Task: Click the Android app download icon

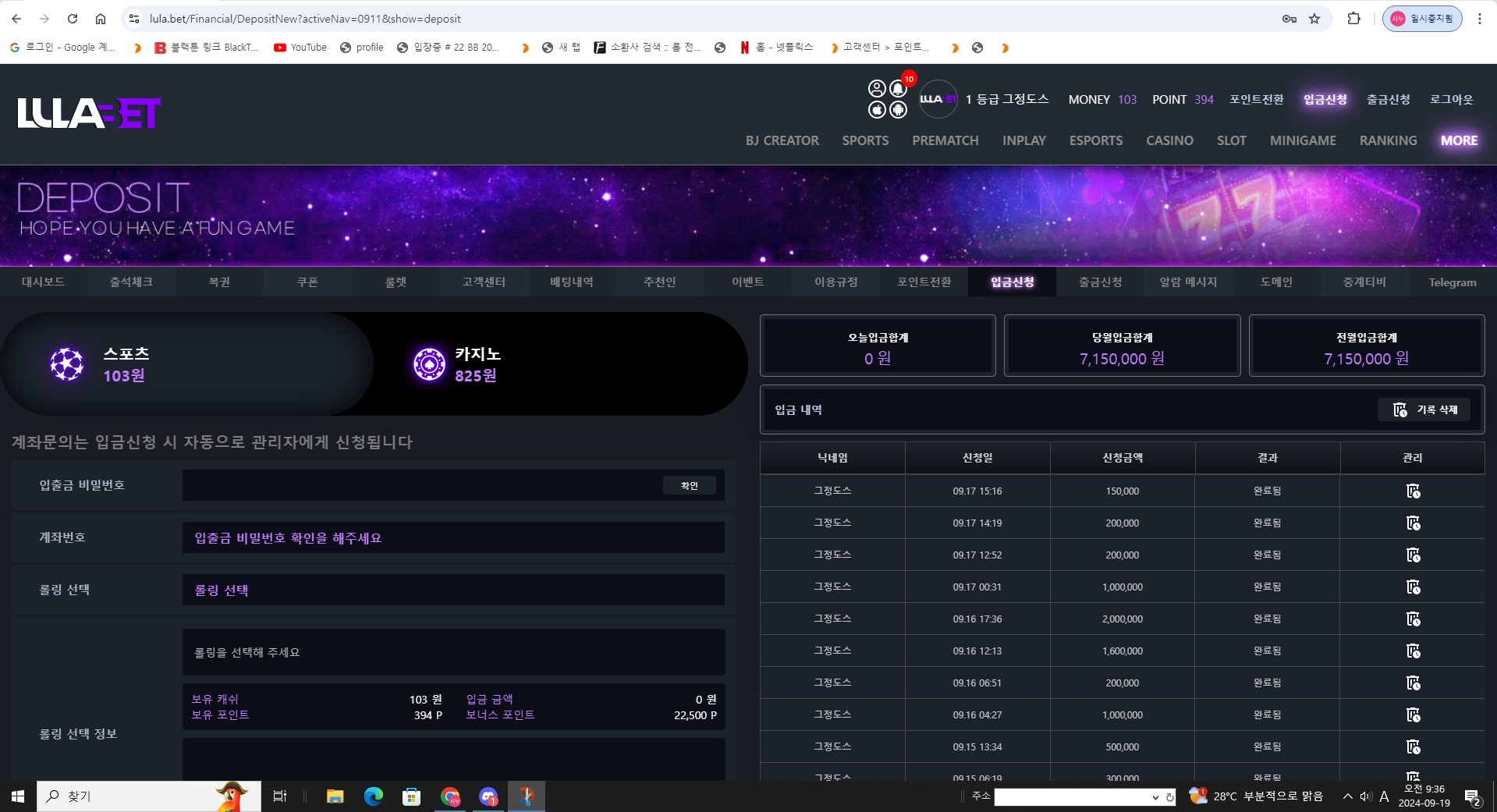Action: click(x=899, y=109)
